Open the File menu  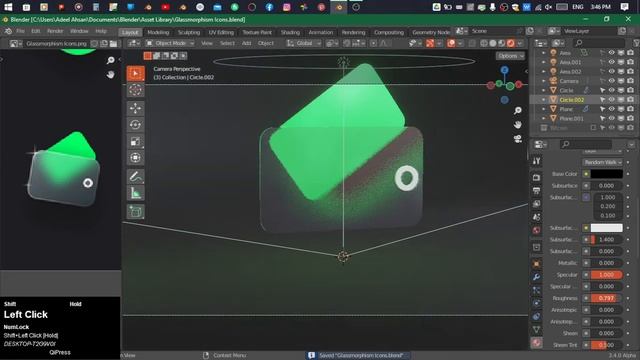pos(20,31)
